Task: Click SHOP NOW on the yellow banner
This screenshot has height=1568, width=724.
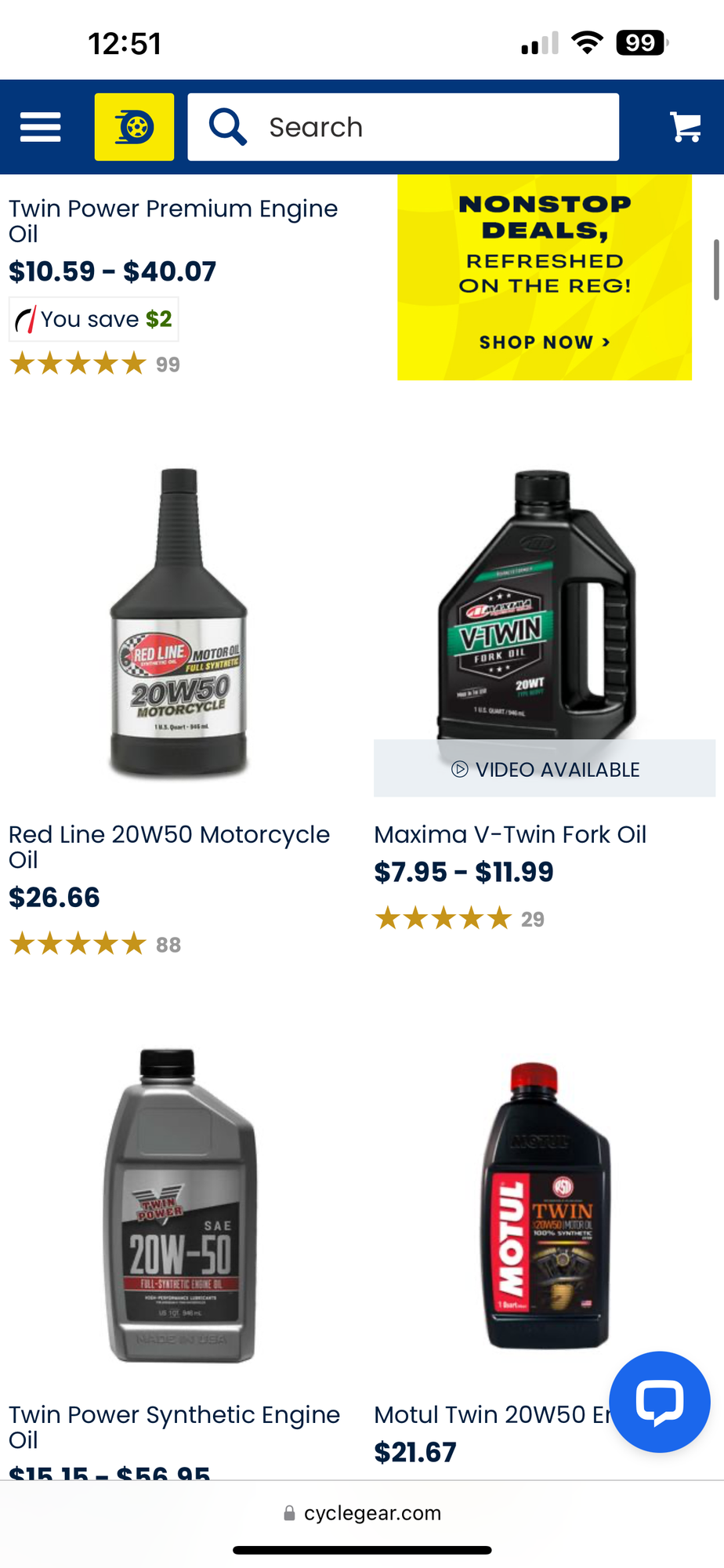Action: (x=545, y=343)
